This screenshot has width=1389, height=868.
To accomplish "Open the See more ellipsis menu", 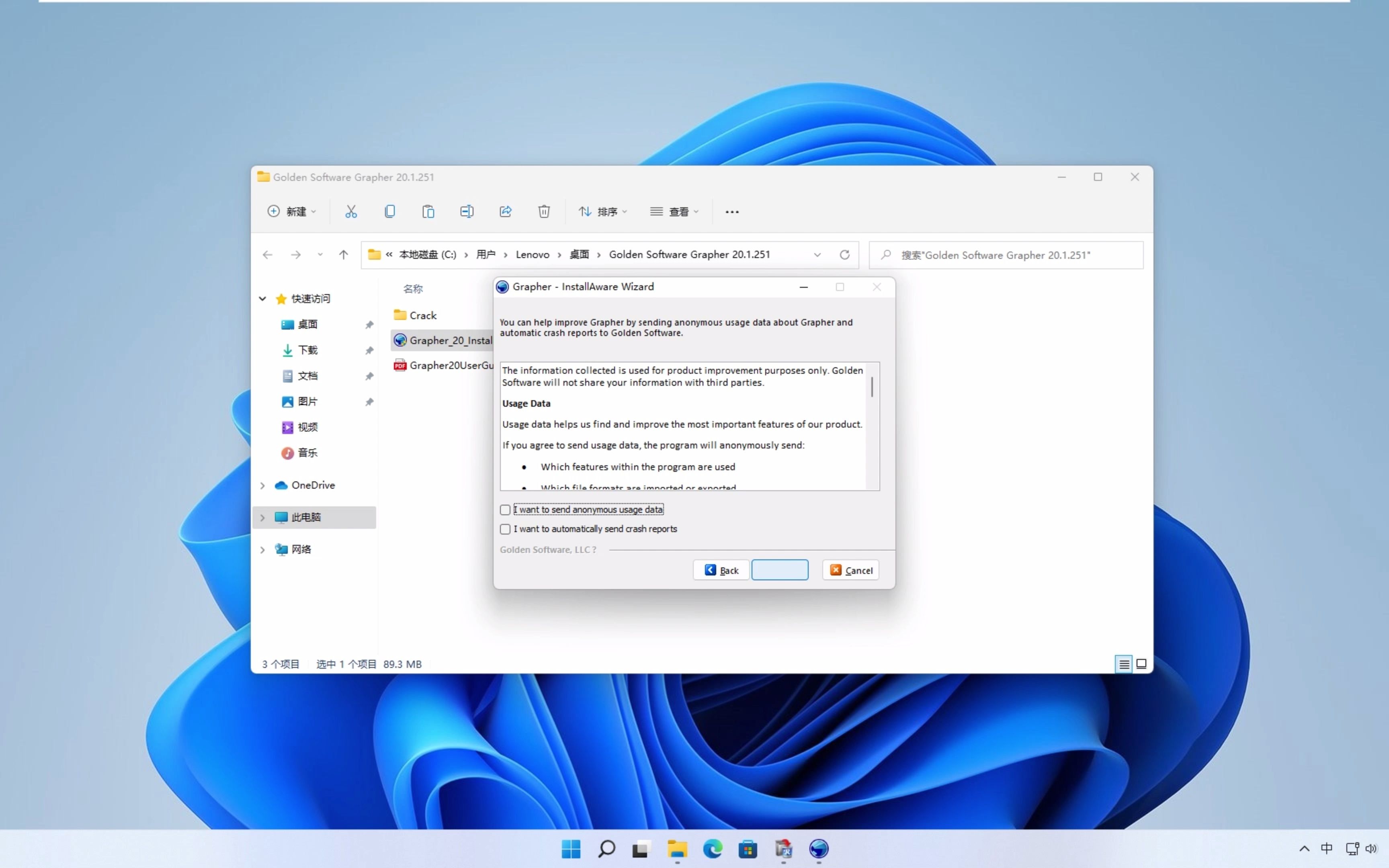I will click(x=732, y=212).
